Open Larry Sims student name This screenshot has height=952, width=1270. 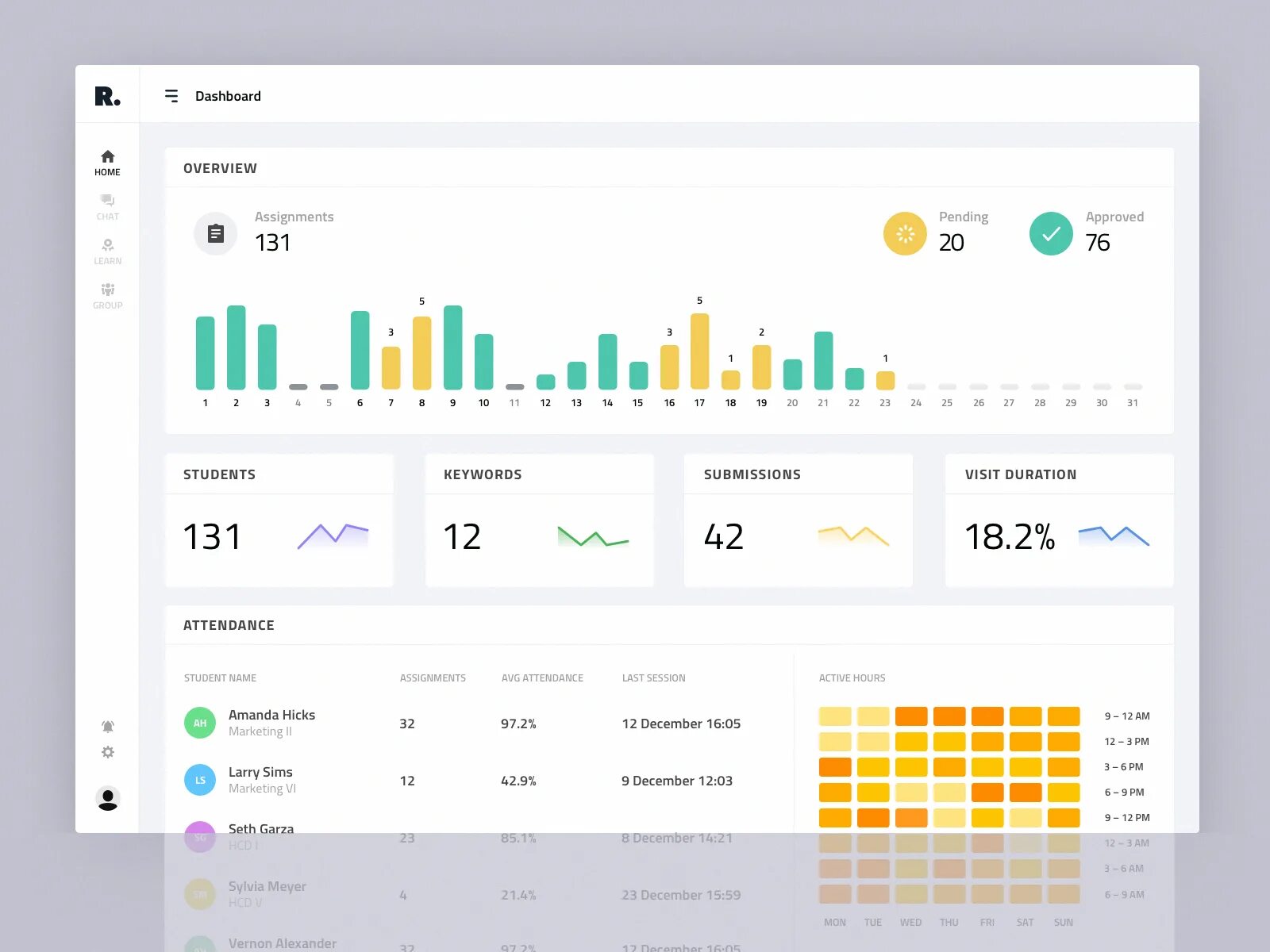point(260,772)
